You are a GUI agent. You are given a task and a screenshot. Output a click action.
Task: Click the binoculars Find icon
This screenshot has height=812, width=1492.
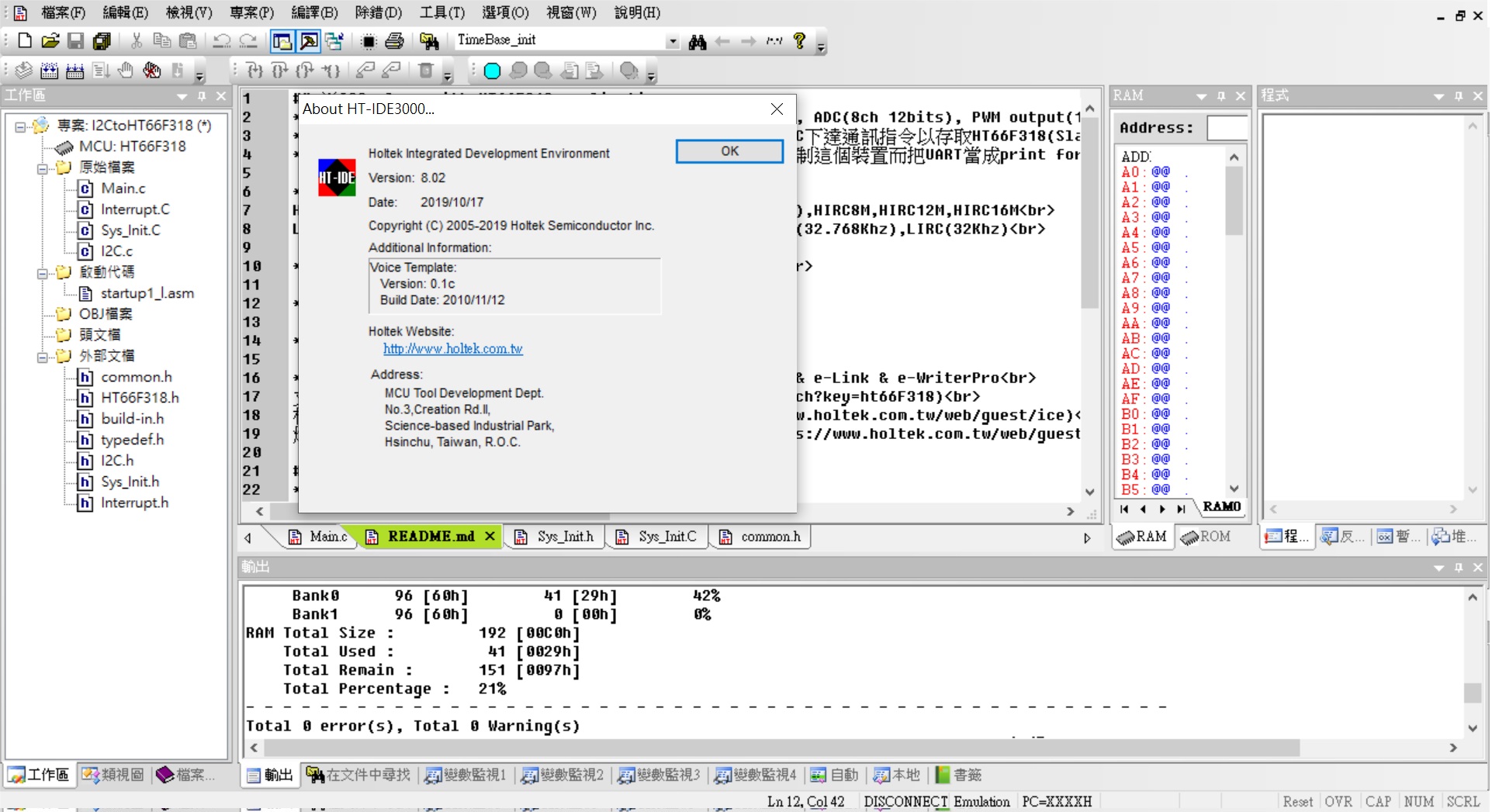697,41
